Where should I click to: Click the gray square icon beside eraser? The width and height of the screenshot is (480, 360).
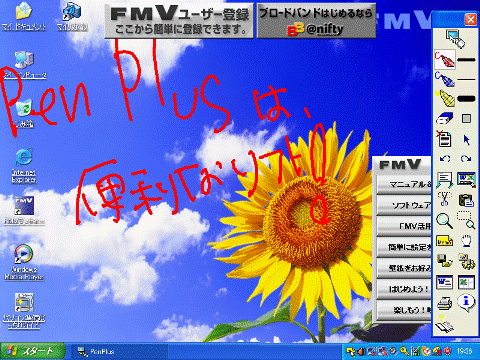[466, 118]
